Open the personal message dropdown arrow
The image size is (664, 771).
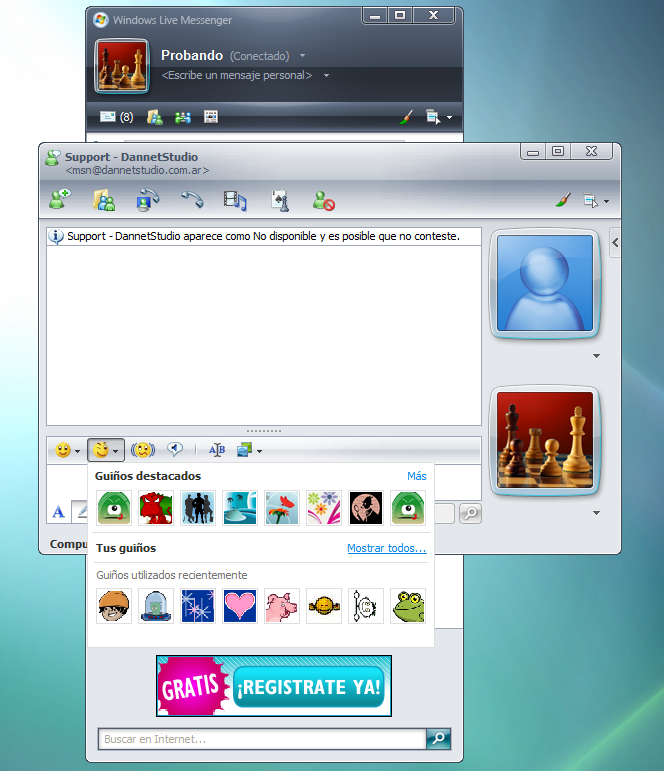326,75
